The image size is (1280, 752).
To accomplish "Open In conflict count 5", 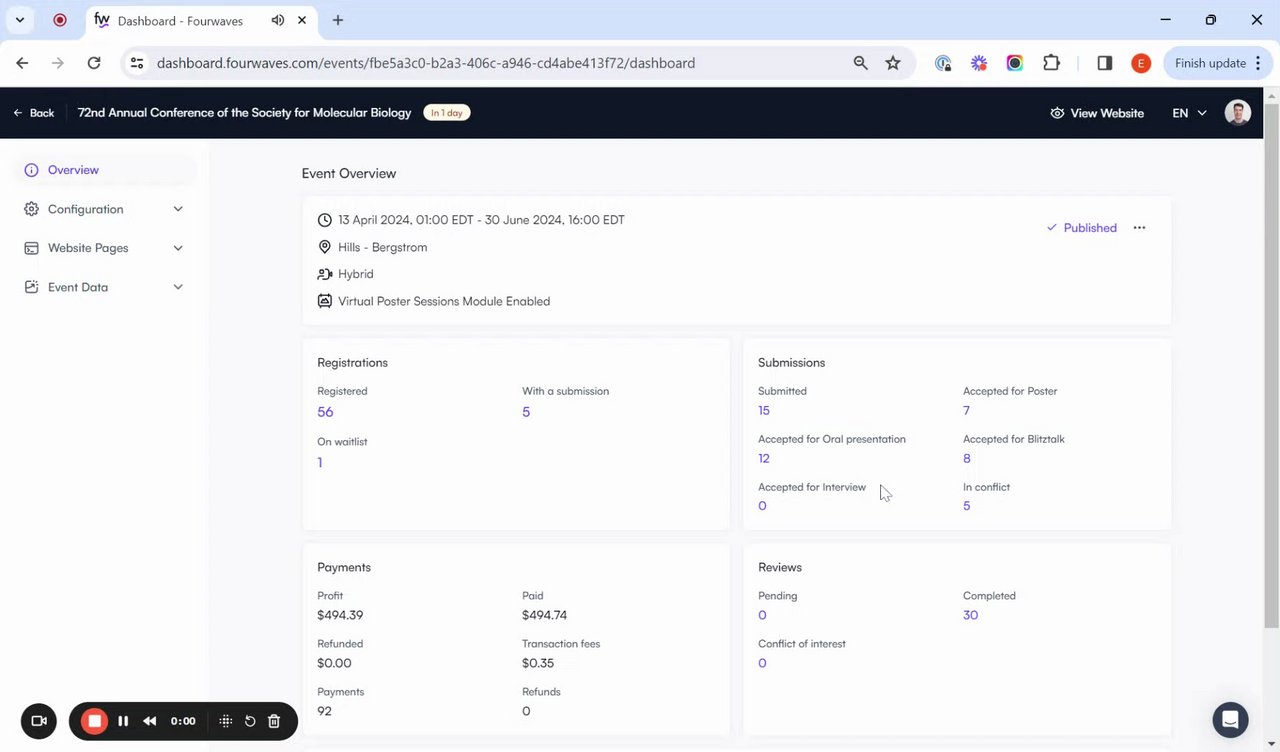I will 966,506.
